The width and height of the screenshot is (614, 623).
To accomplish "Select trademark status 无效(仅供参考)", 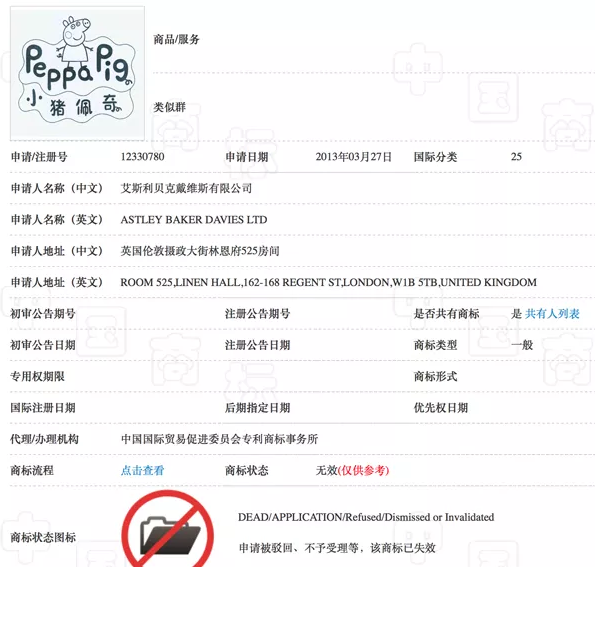I will point(352,470).
